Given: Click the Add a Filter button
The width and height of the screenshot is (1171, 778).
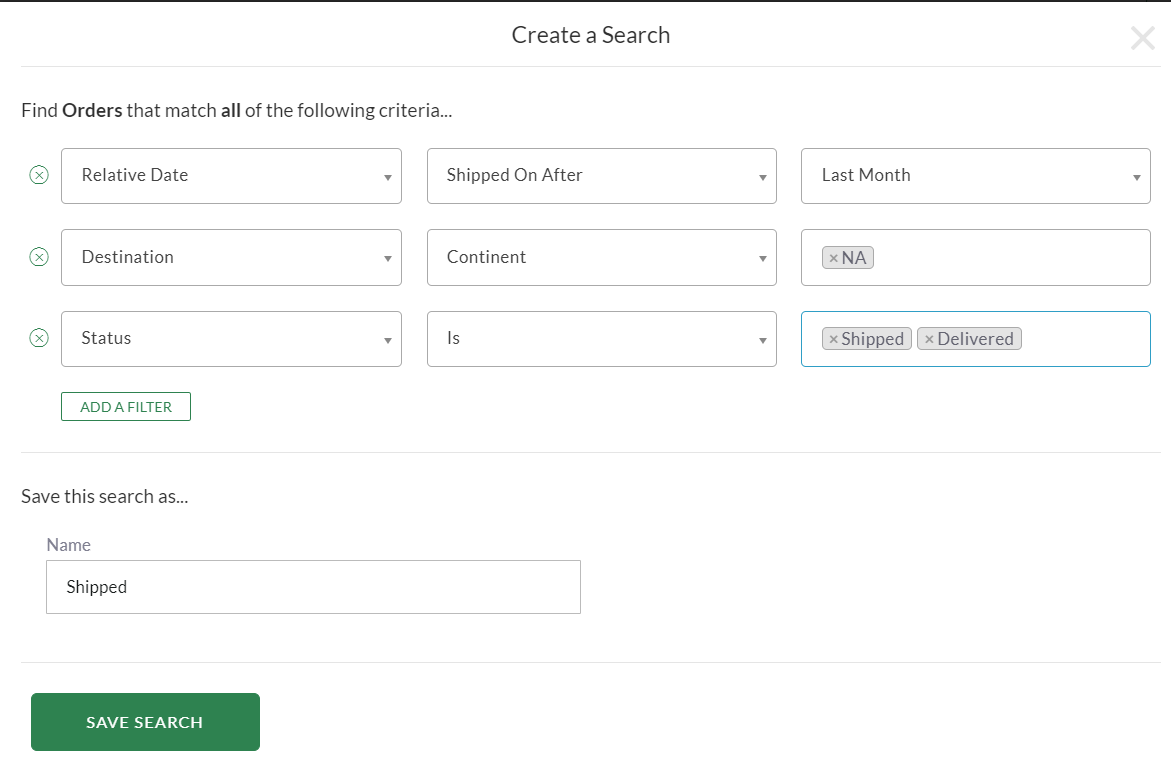Looking at the screenshot, I should [126, 407].
